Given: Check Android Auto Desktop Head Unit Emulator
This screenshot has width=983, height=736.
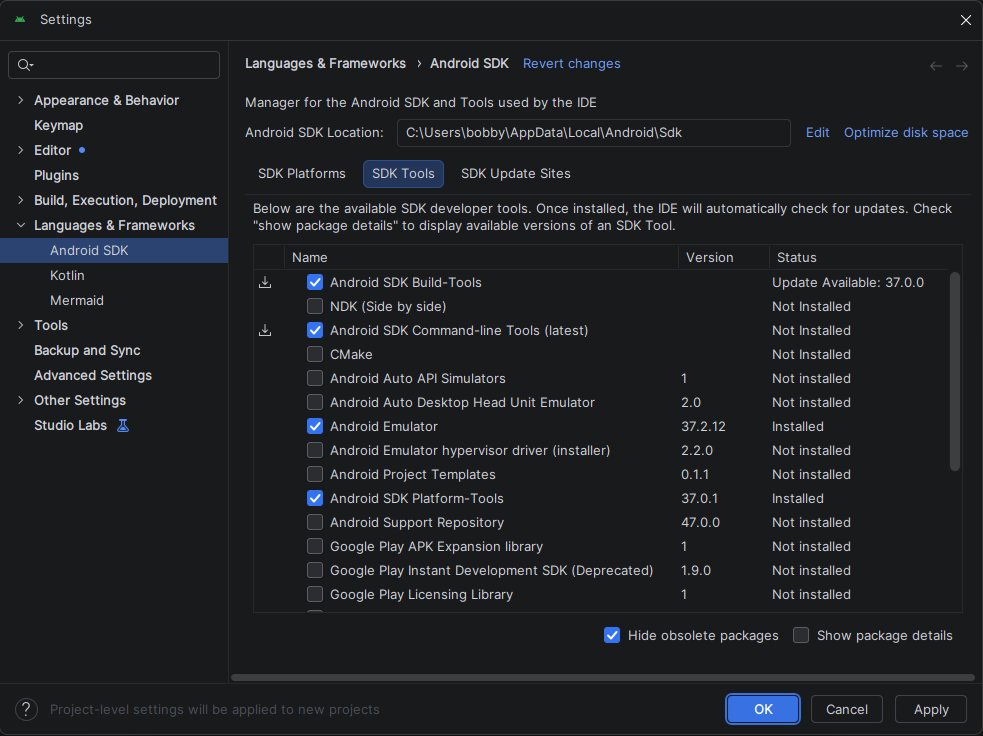Looking at the screenshot, I should 315,402.
